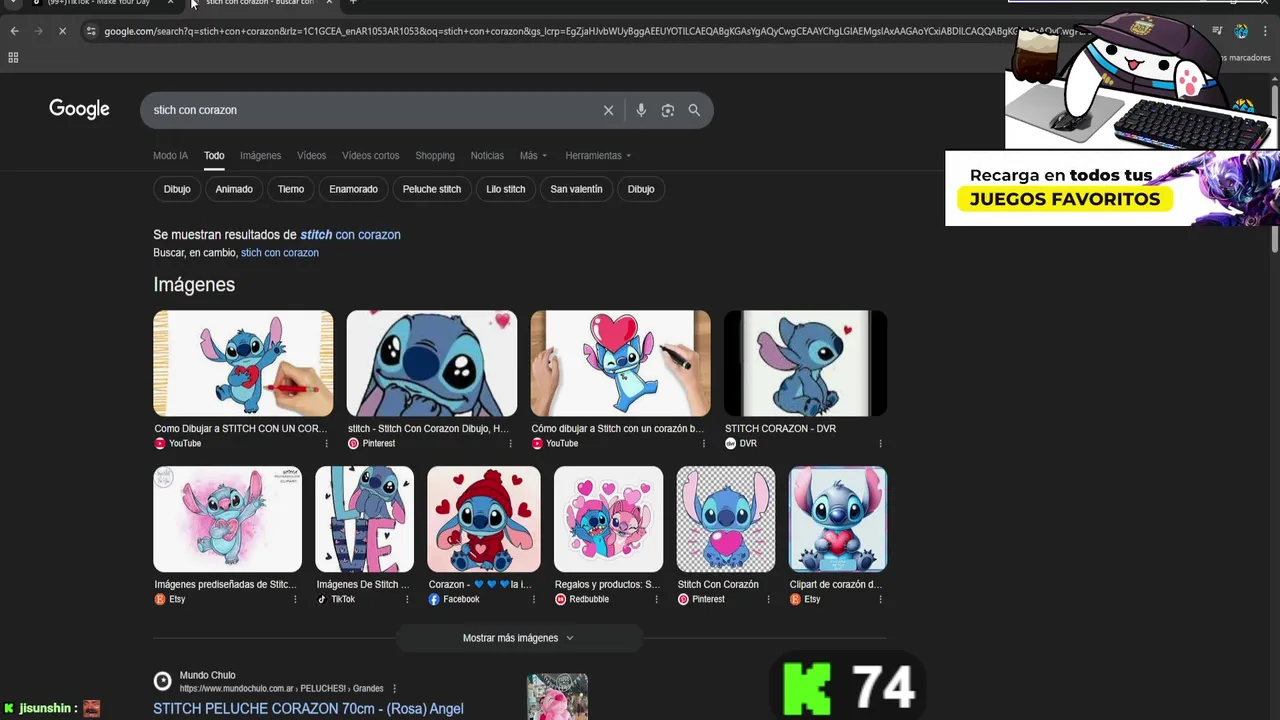Open Google Lens image search icon
This screenshot has height=720, width=1280.
click(668, 110)
